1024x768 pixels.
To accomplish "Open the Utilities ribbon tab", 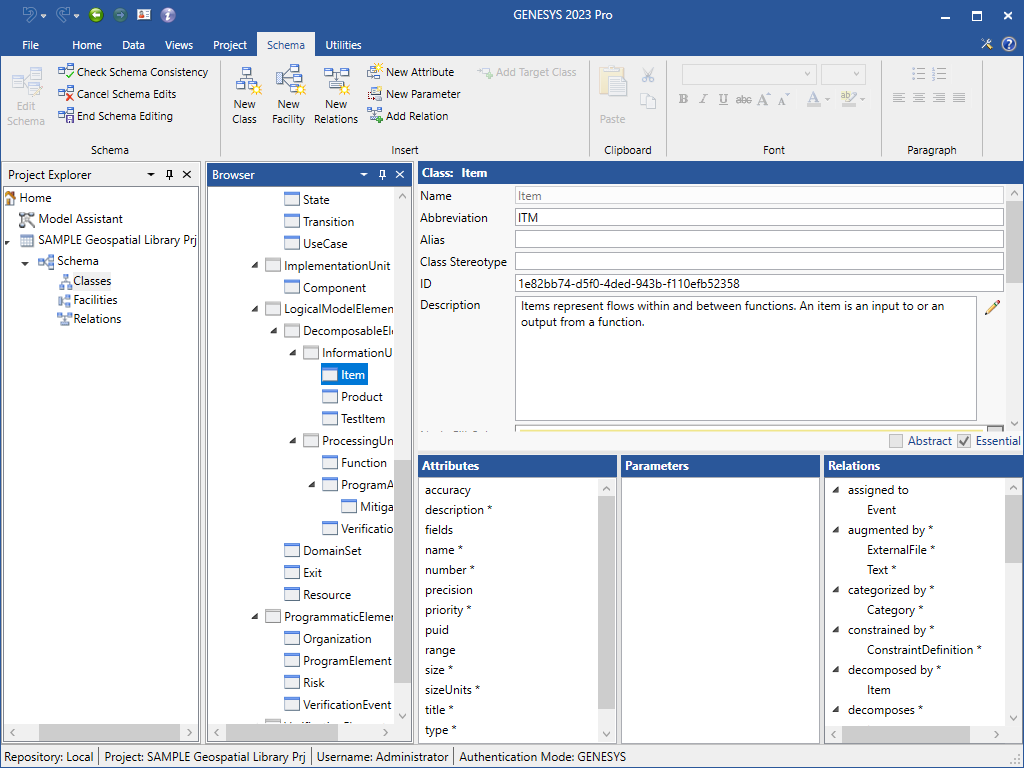I will coord(343,45).
